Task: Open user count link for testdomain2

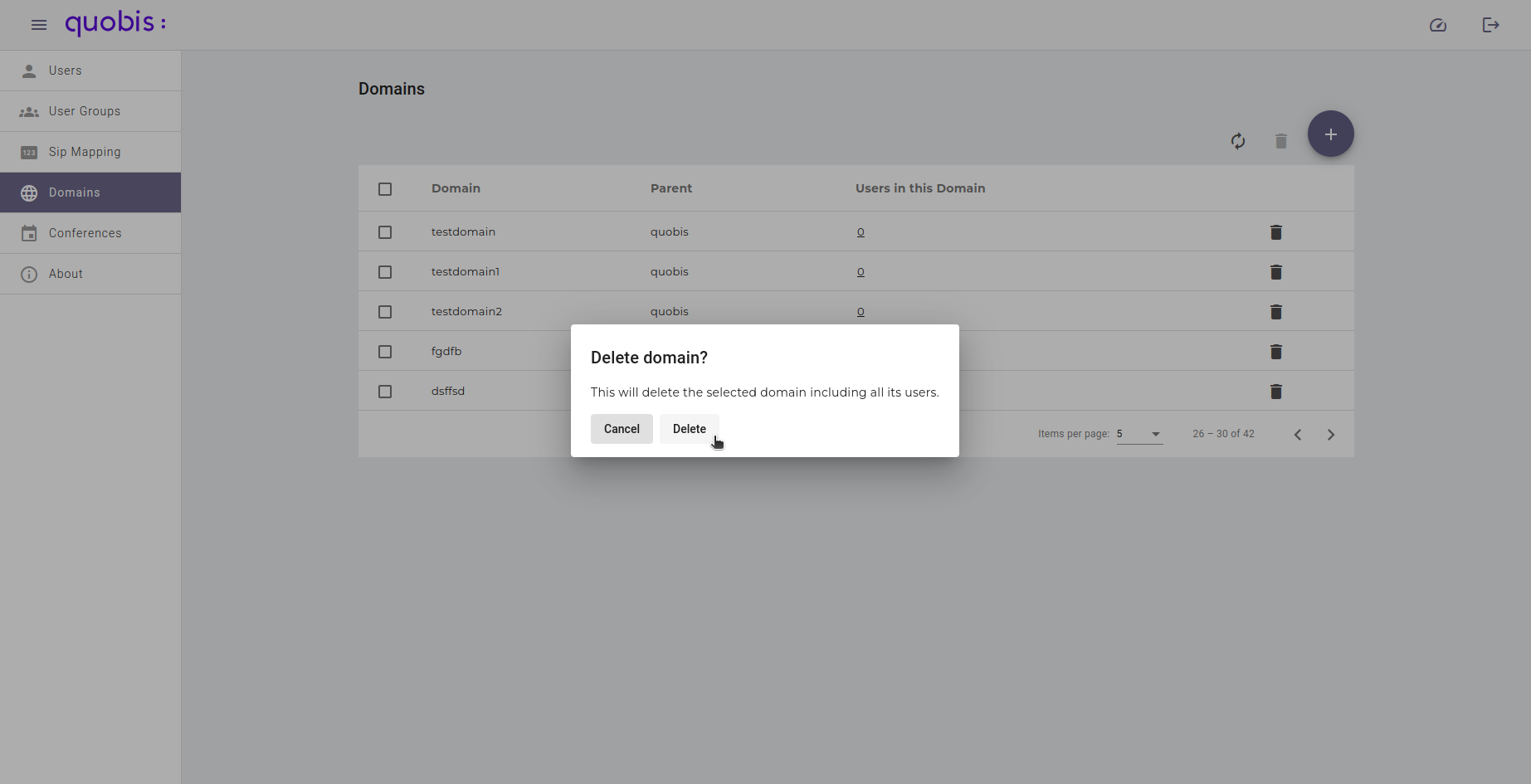Action: coord(861,312)
